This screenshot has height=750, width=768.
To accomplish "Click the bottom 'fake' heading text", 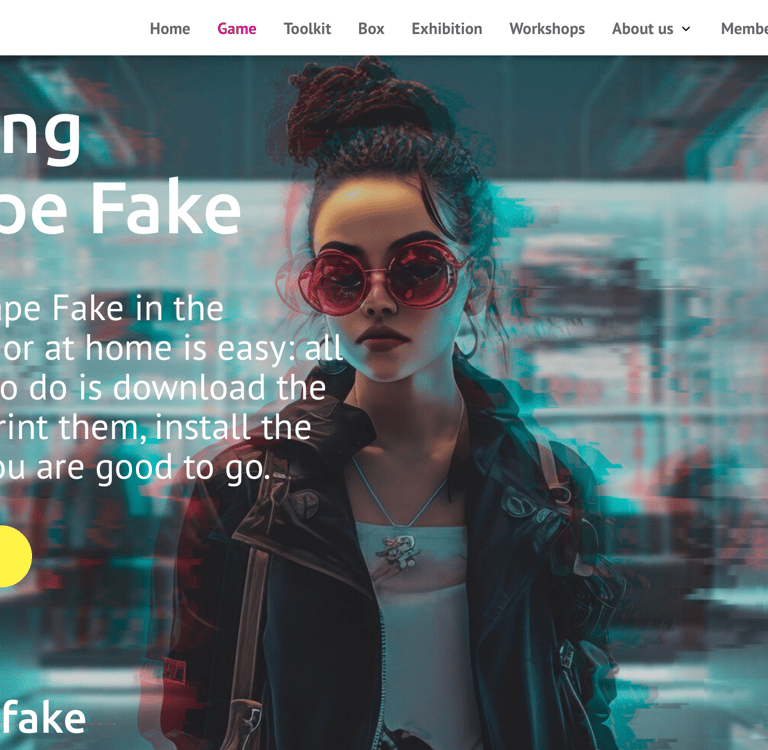I will (43, 718).
